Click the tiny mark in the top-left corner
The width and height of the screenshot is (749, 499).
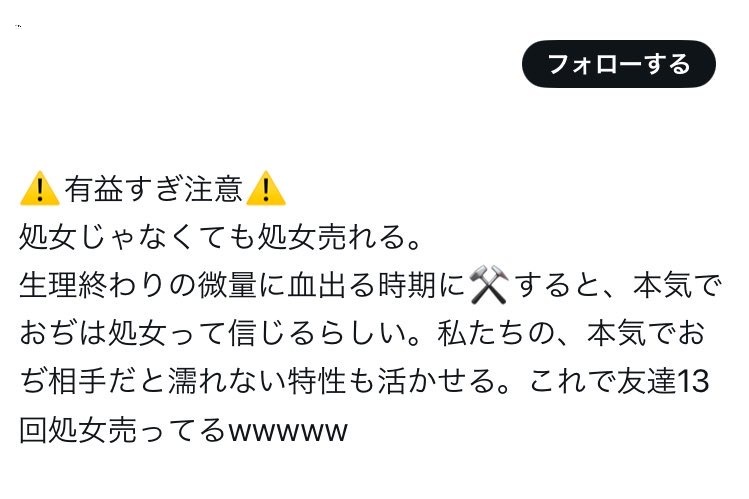click(18, 26)
